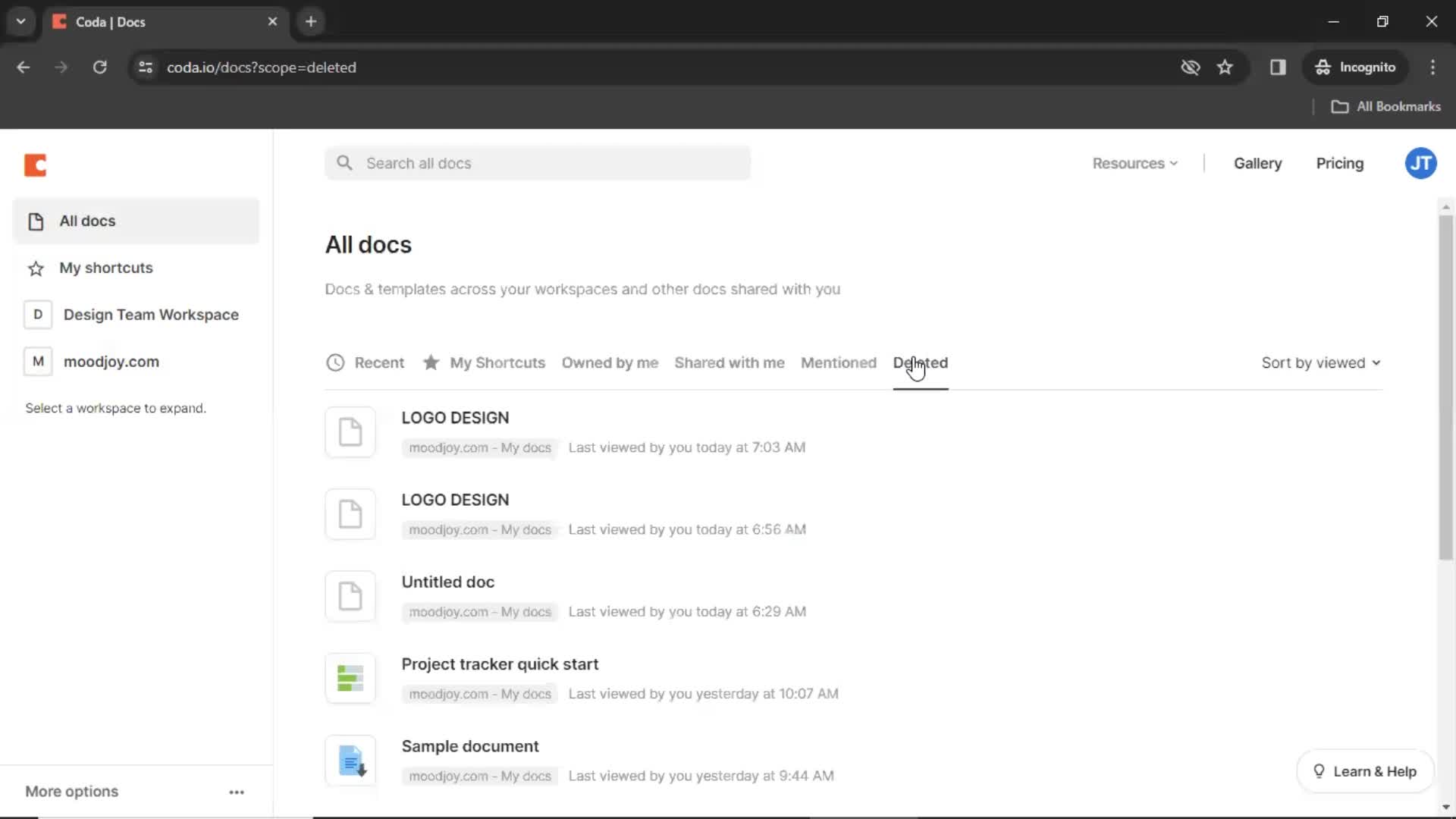Click the search magnifier icon
The image size is (1456, 819).
(346, 163)
